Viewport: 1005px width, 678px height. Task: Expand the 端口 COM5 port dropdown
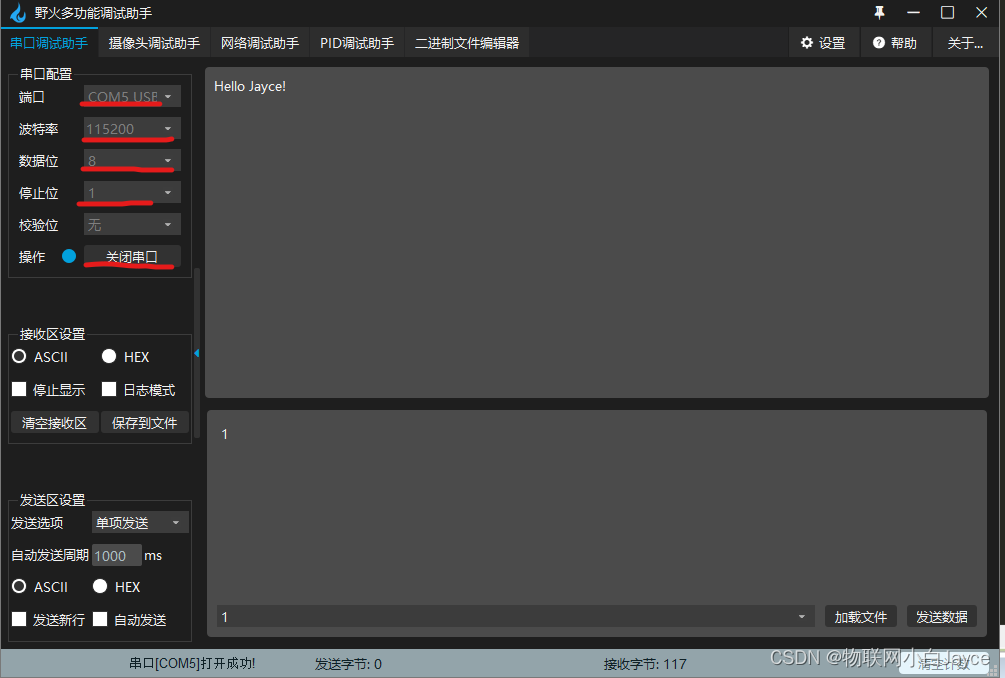coord(132,96)
